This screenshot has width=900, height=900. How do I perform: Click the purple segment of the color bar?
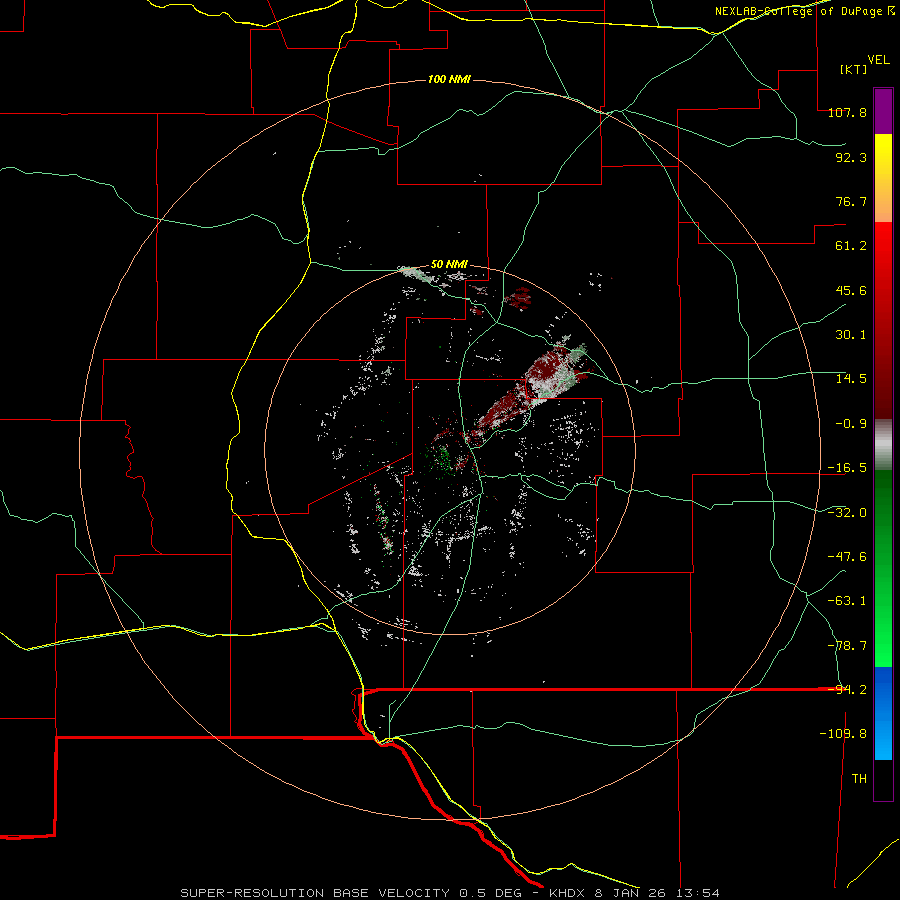coord(883,111)
